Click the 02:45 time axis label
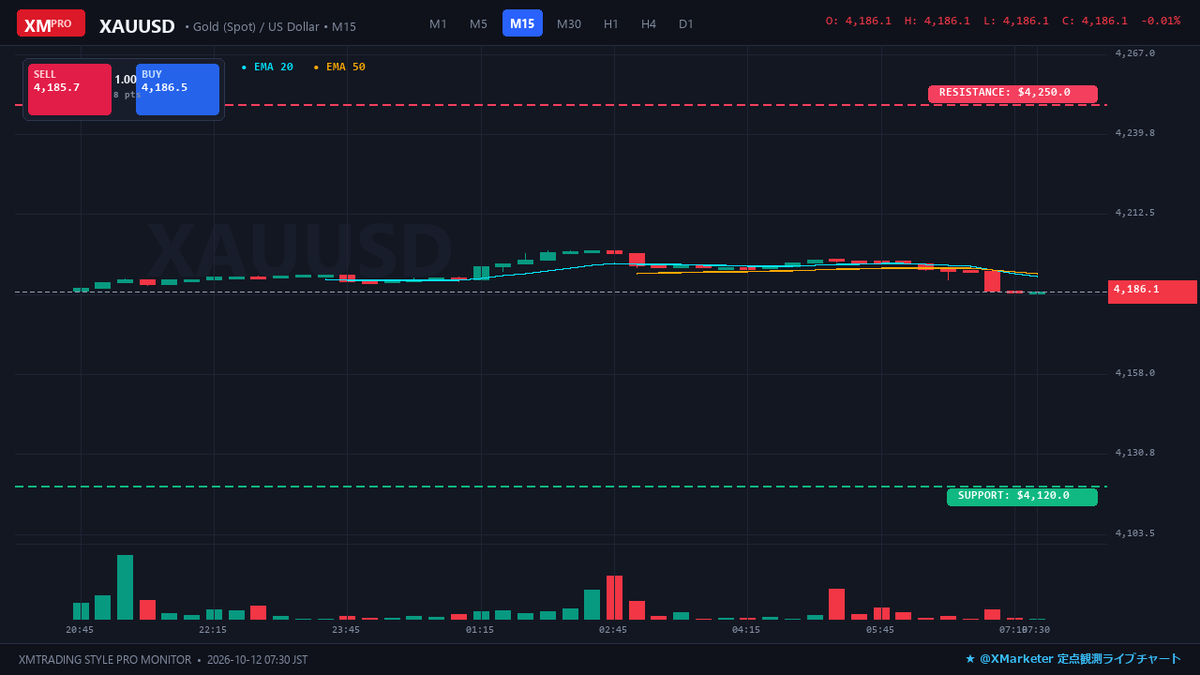 [613, 630]
